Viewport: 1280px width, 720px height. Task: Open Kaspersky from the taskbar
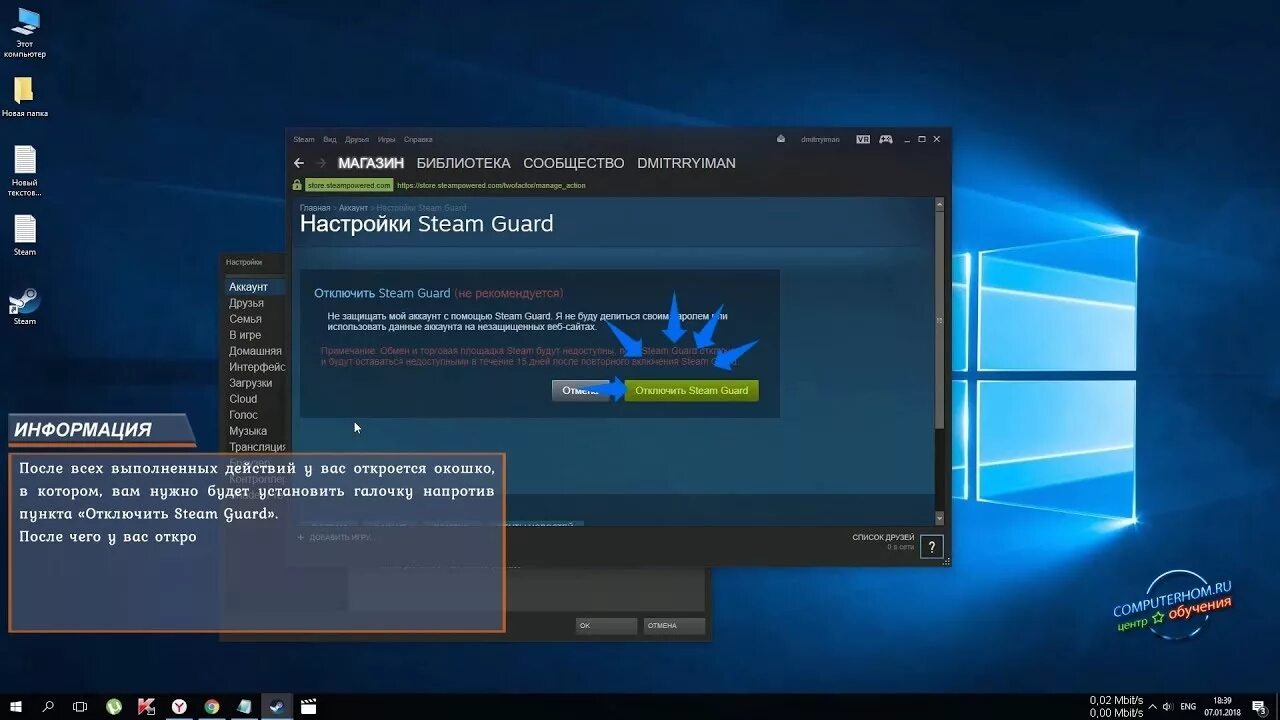146,706
